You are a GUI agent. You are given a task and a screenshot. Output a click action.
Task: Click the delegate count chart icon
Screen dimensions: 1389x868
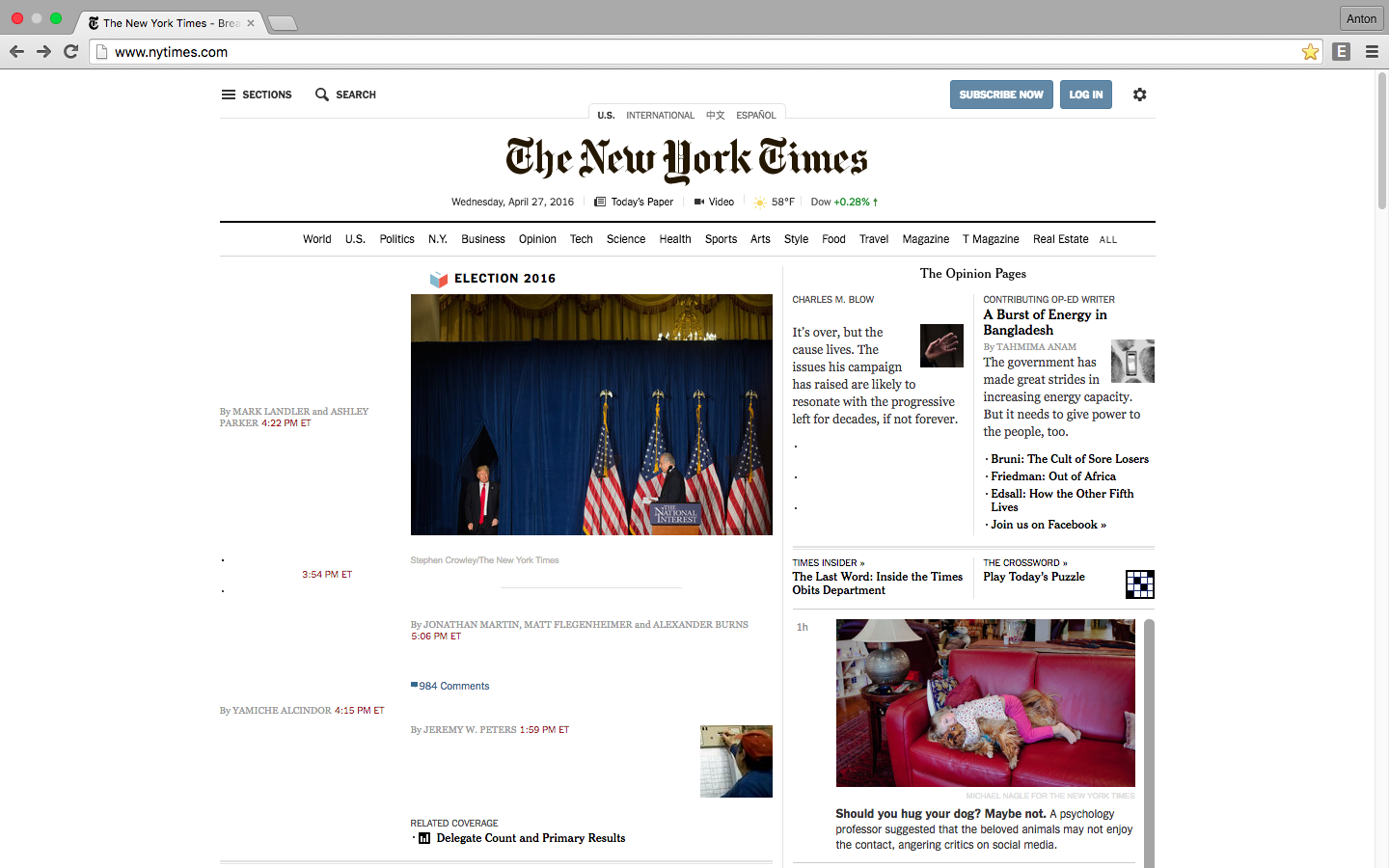(x=424, y=838)
